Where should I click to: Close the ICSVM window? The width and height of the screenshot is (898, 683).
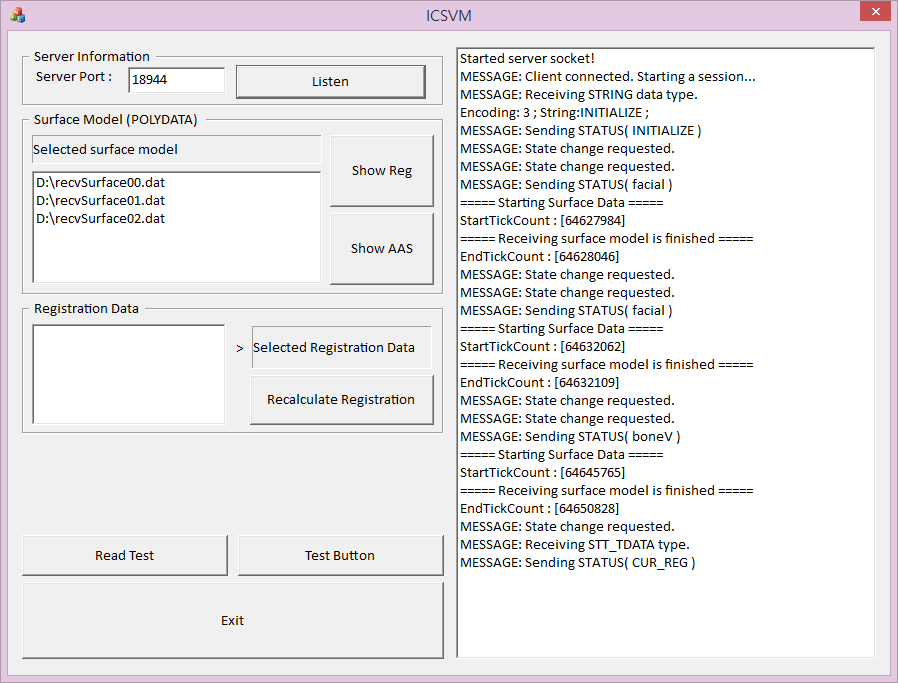pyautogui.click(x=874, y=12)
